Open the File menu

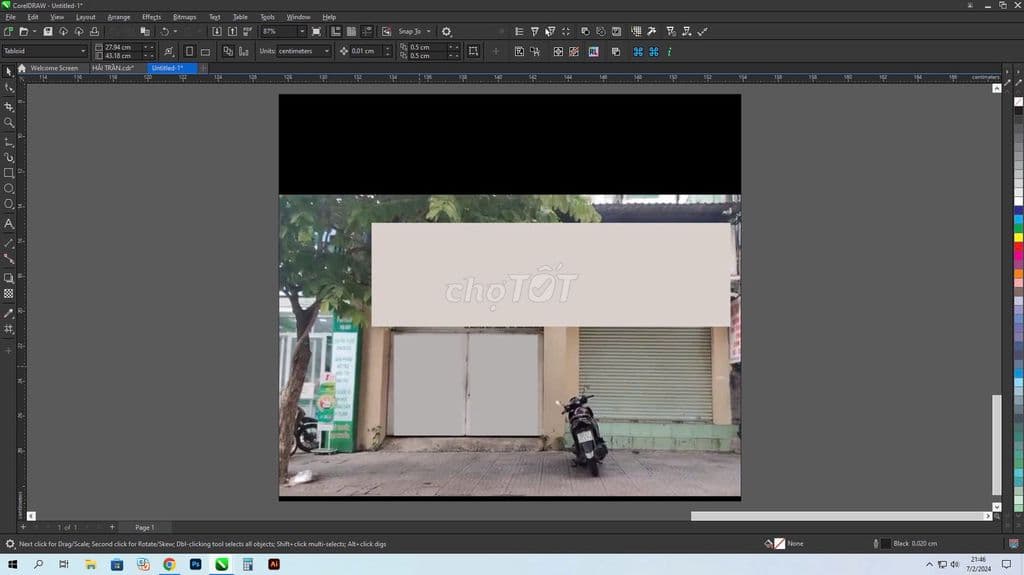coord(10,17)
